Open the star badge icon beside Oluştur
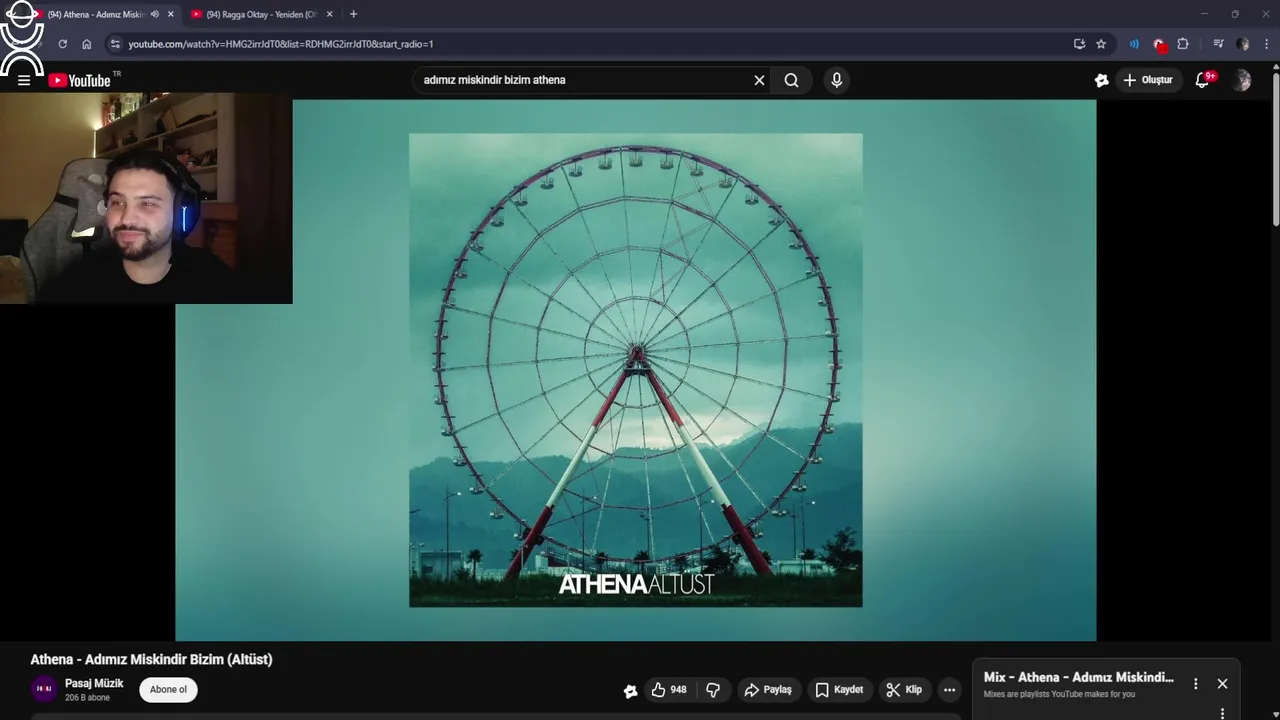 pos(1101,80)
